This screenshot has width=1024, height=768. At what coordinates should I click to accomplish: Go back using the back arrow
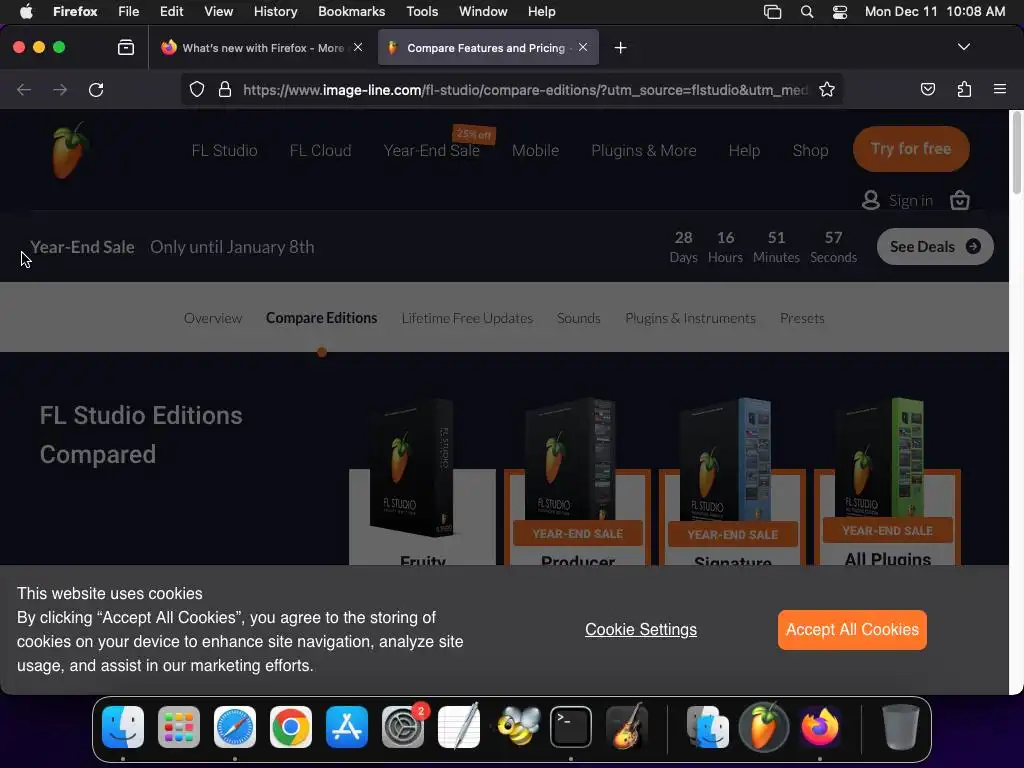pos(24,89)
